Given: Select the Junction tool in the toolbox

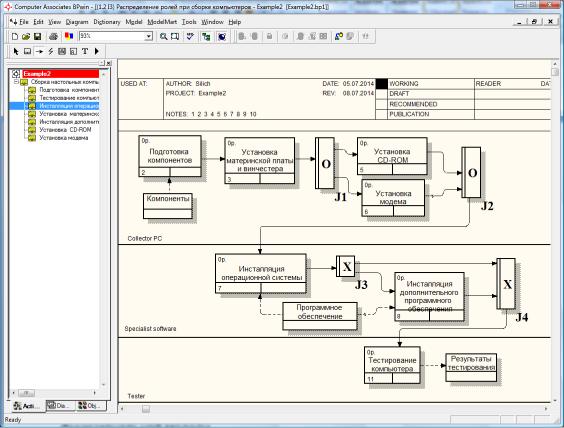Looking at the screenshot, I should pos(62,51).
